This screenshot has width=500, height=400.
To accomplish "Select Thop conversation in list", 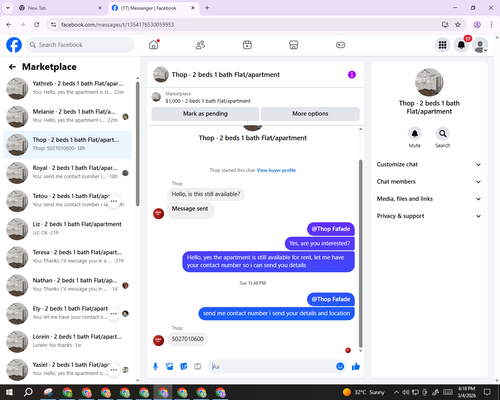I will click(67, 145).
